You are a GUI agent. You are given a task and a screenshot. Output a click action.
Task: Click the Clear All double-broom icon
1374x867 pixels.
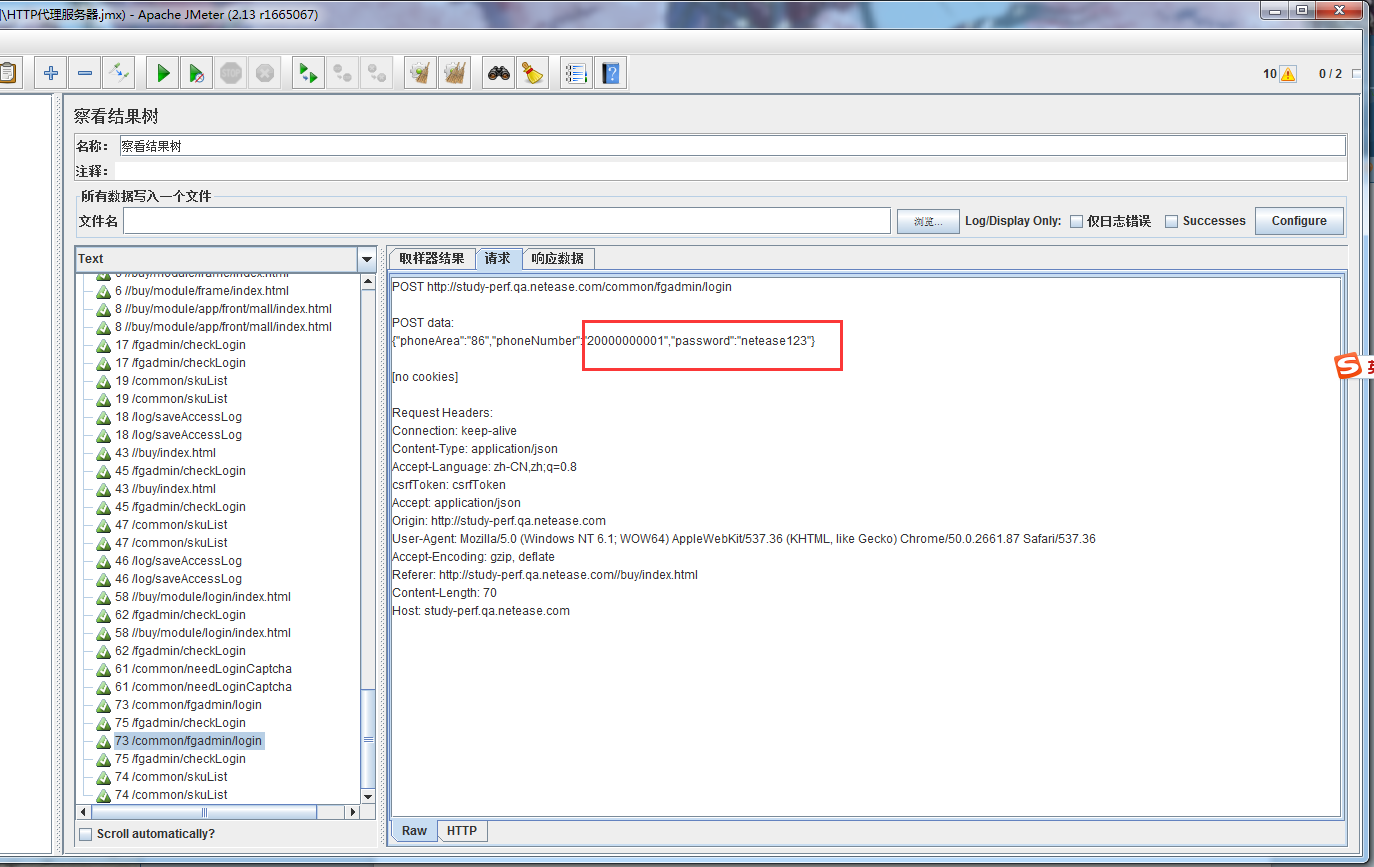(x=455, y=73)
